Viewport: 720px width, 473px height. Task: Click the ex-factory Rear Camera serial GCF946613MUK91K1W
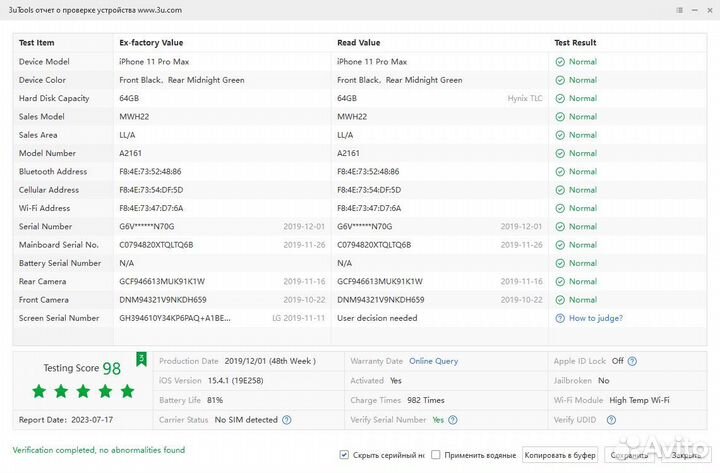[162, 282]
